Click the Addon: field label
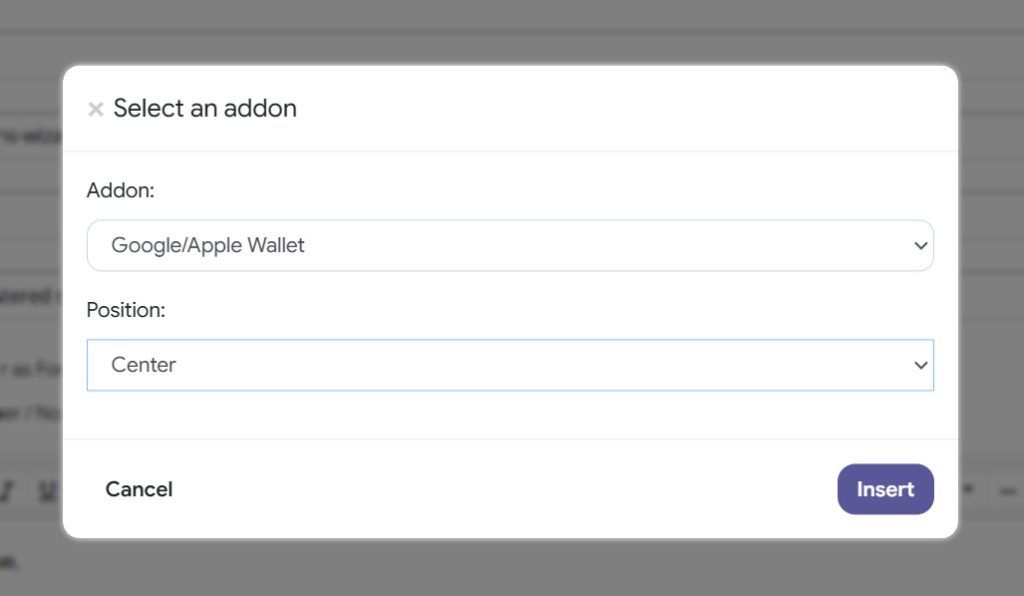This screenshot has width=1024, height=596. click(x=121, y=191)
